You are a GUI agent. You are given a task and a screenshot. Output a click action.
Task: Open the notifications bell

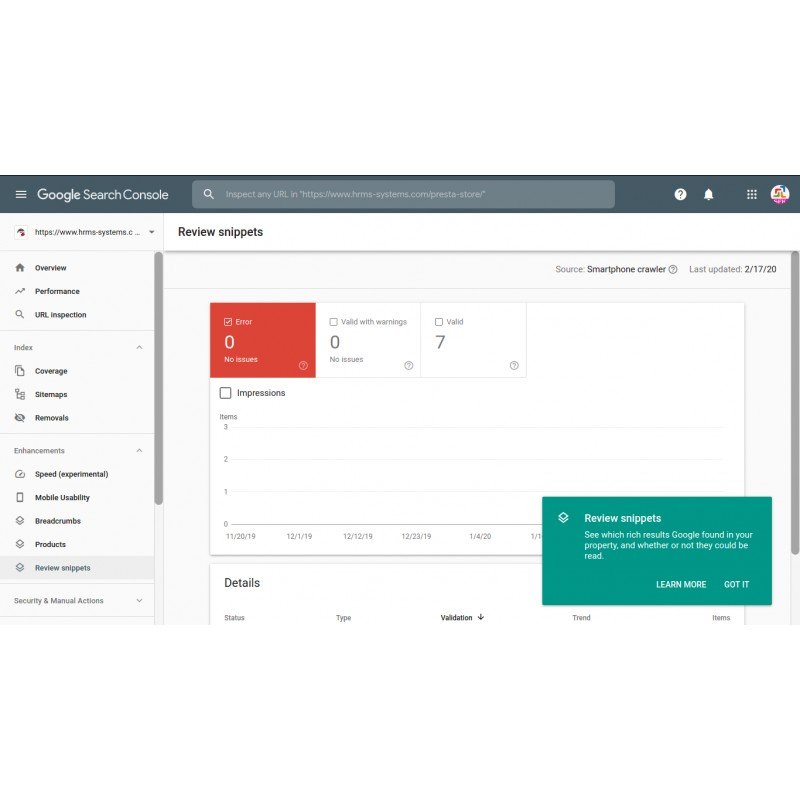coord(709,194)
